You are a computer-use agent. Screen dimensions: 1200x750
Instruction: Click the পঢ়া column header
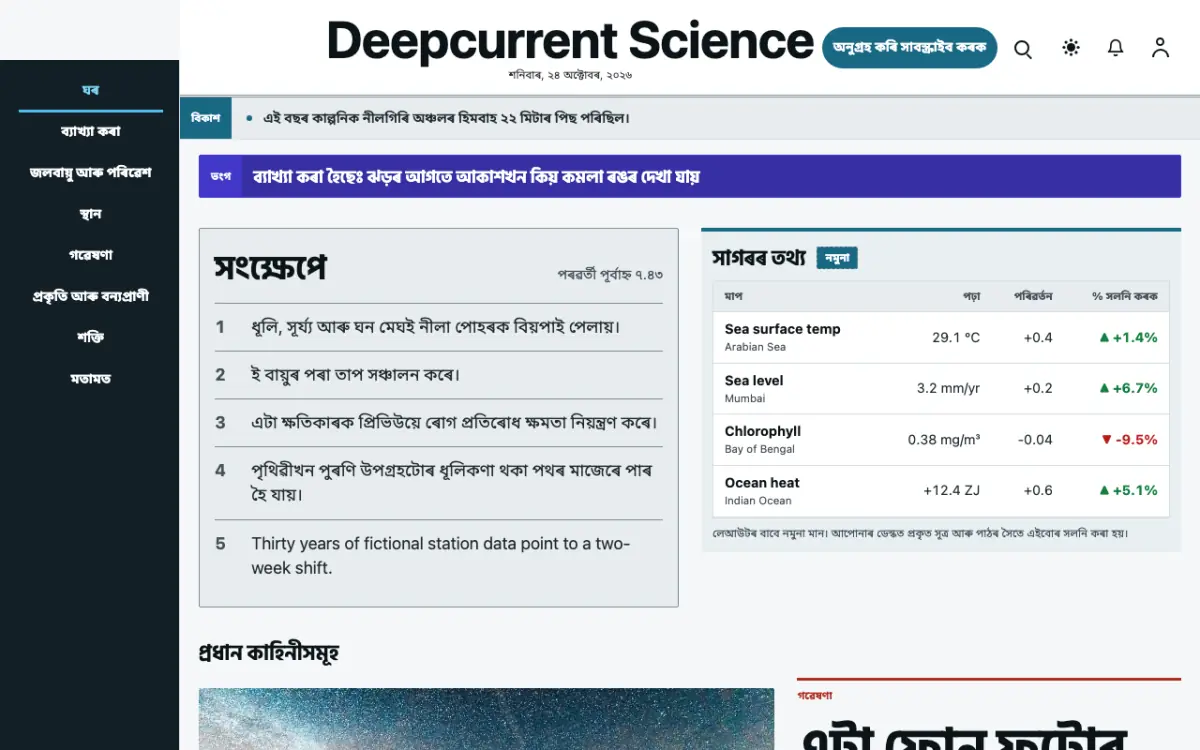click(x=972, y=296)
